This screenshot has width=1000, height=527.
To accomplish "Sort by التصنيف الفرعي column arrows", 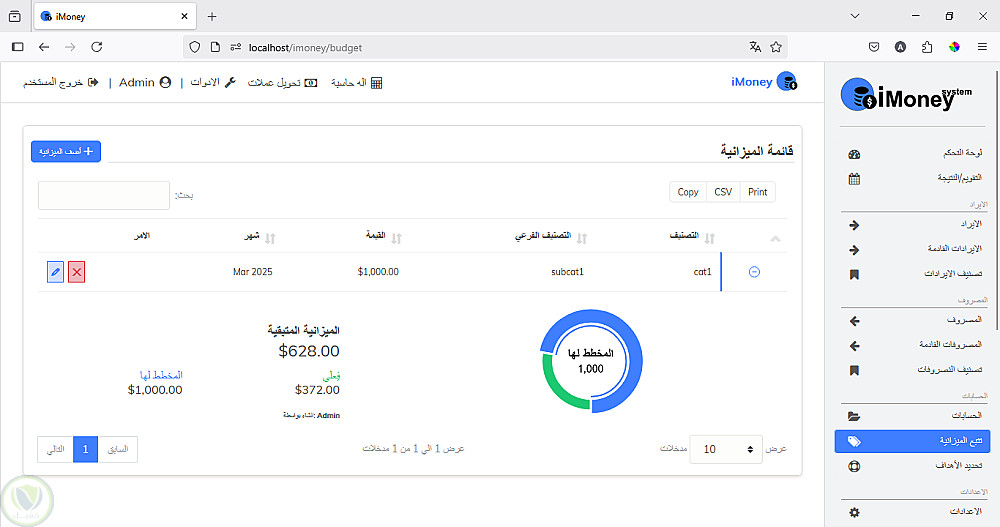I will (582, 238).
